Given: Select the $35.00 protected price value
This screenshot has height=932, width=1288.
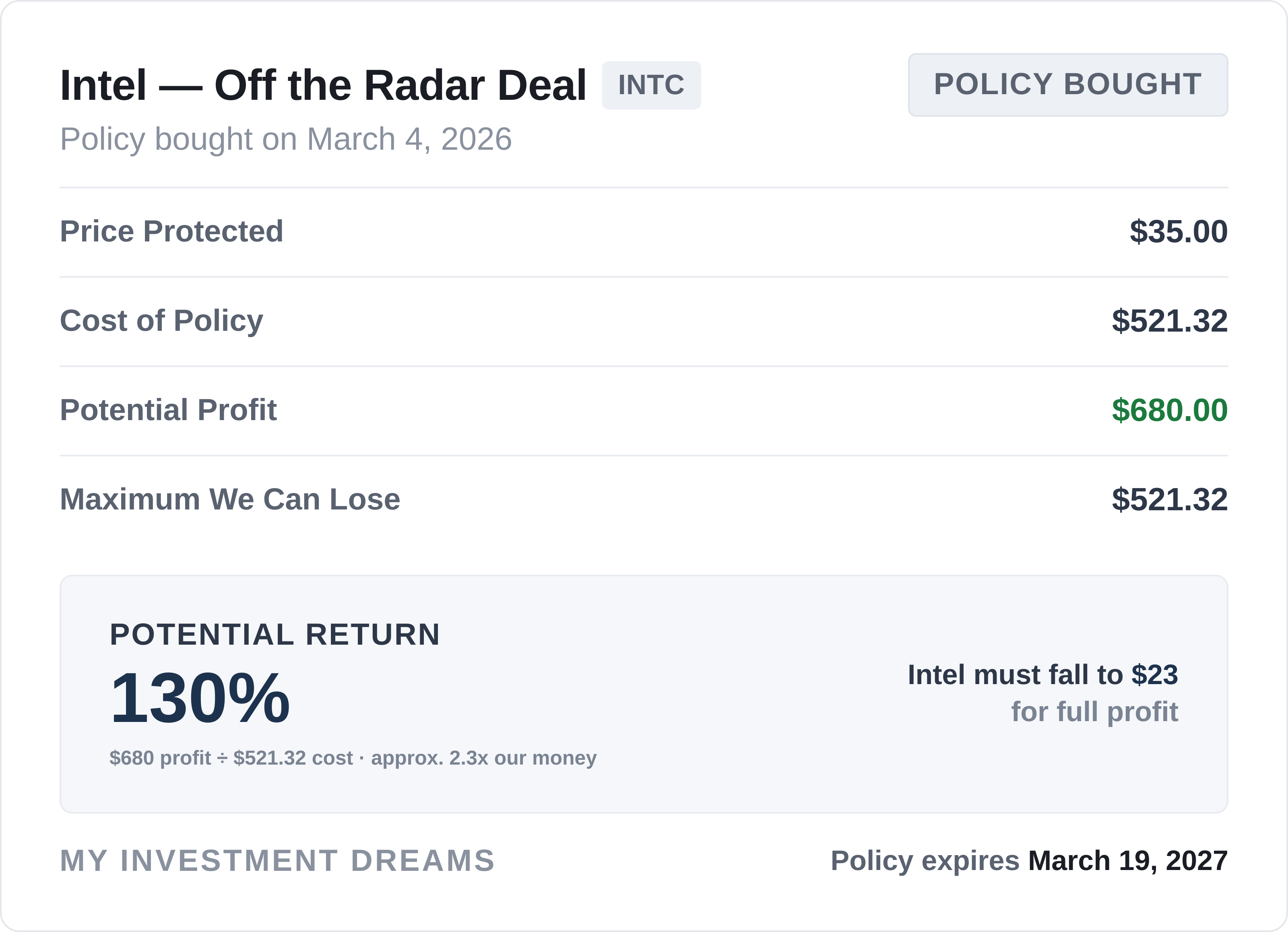Looking at the screenshot, I should [1179, 231].
